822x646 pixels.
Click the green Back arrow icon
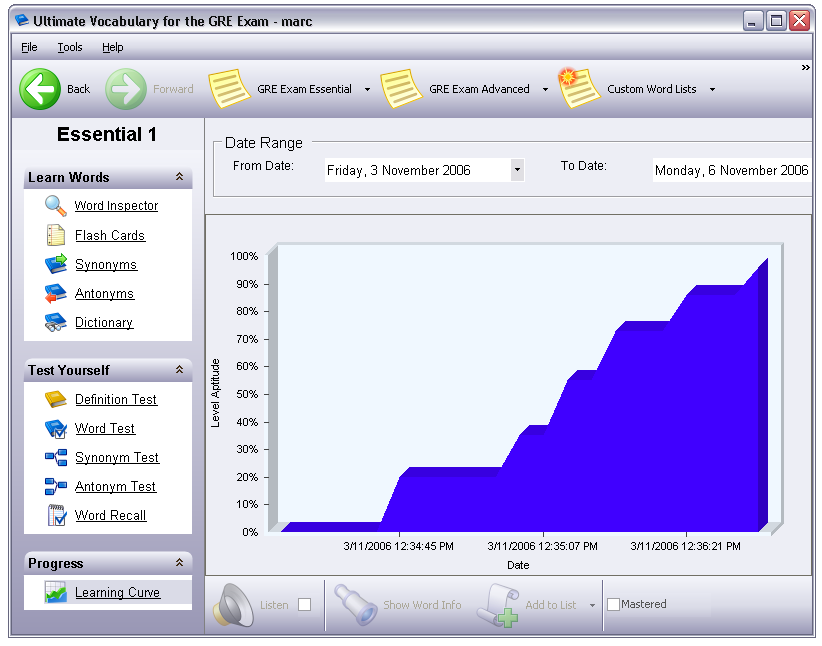pyautogui.click(x=40, y=89)
